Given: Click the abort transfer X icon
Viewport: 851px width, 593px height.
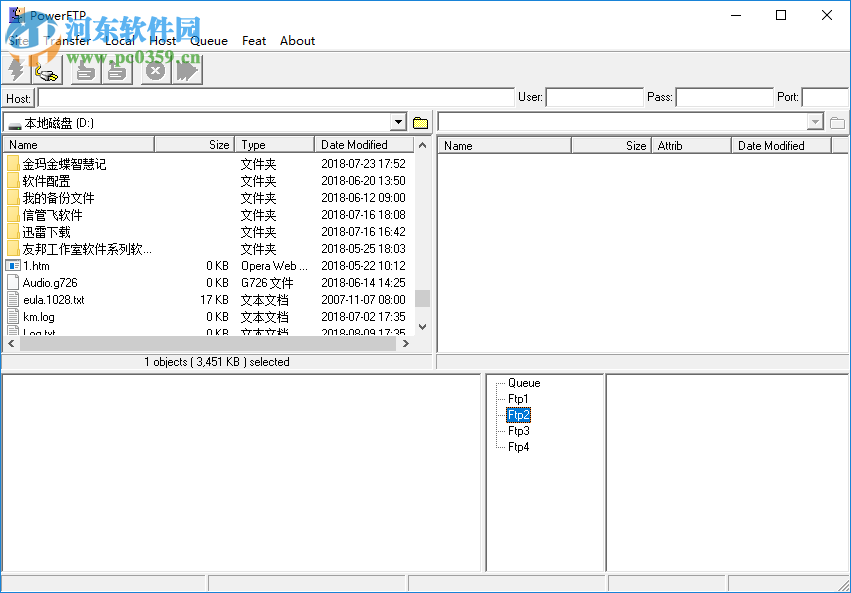Looking at the screenshot, I should [154, 70].
